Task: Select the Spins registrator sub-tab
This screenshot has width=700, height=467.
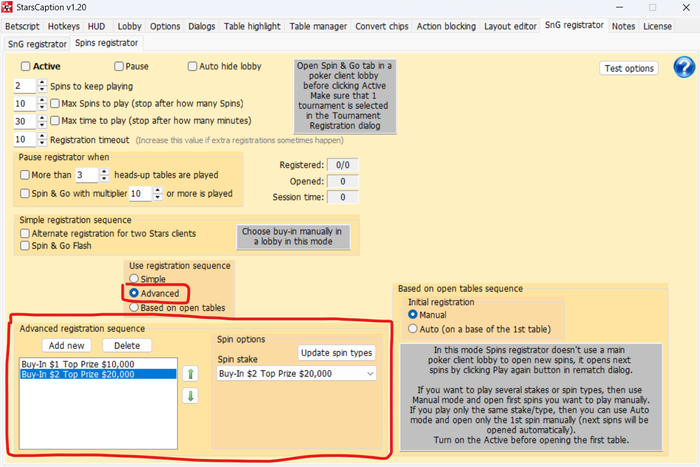Action: (x=107, y=43)
